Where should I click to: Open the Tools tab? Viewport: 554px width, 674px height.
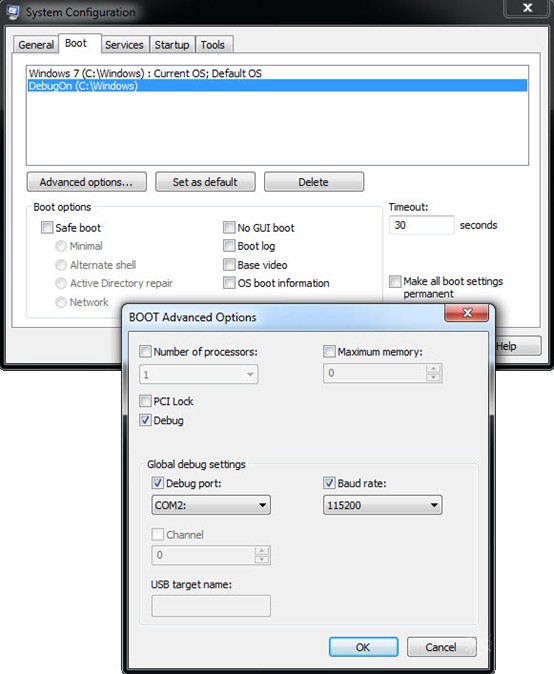tap(214, 45)
